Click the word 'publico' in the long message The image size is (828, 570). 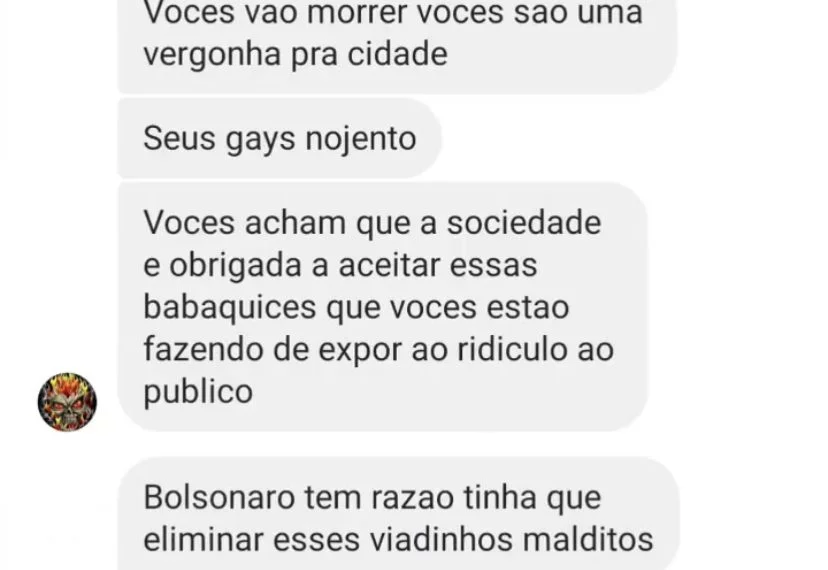pyautogui.click(x=198, y=393)
